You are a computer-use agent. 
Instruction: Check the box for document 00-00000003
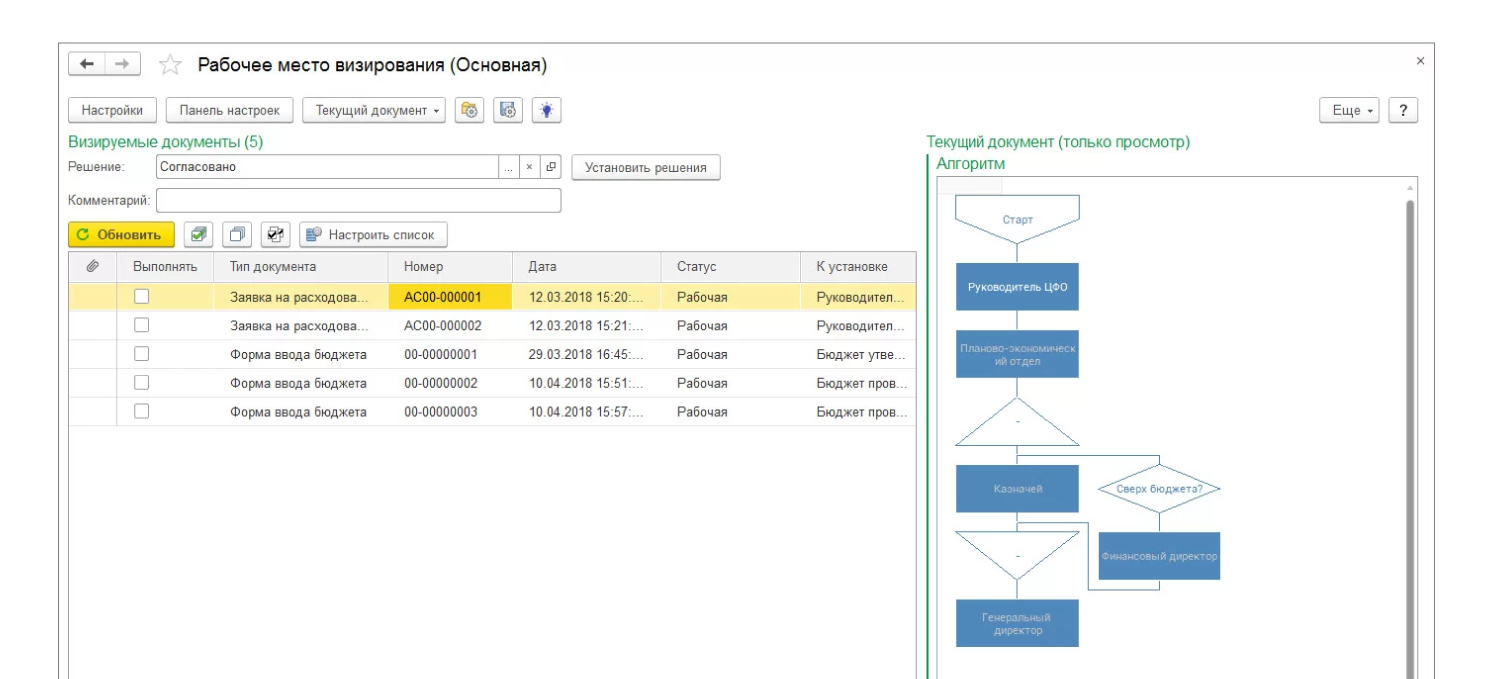pyautogui.click(x=142, y=411)
